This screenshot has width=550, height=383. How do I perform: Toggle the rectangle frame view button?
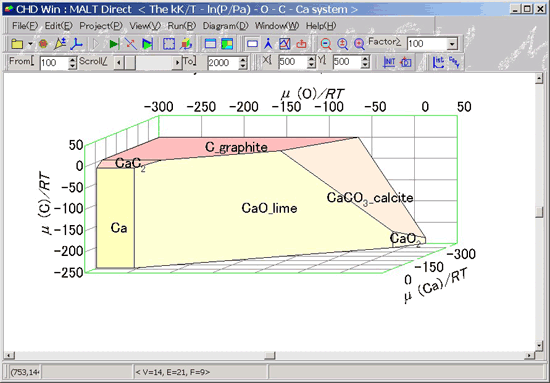point(252,44)
